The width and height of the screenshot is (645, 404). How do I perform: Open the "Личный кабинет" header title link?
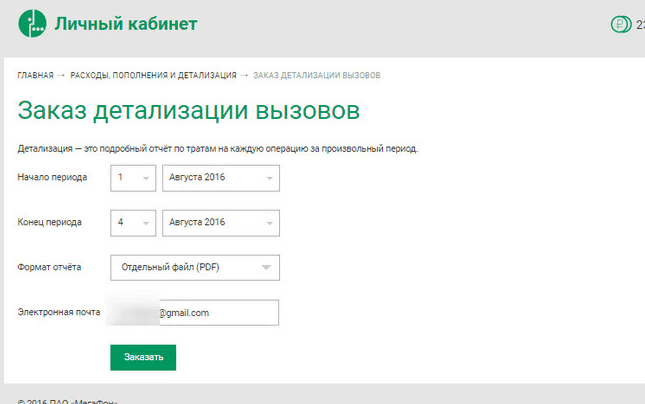[x=126, y=24]
